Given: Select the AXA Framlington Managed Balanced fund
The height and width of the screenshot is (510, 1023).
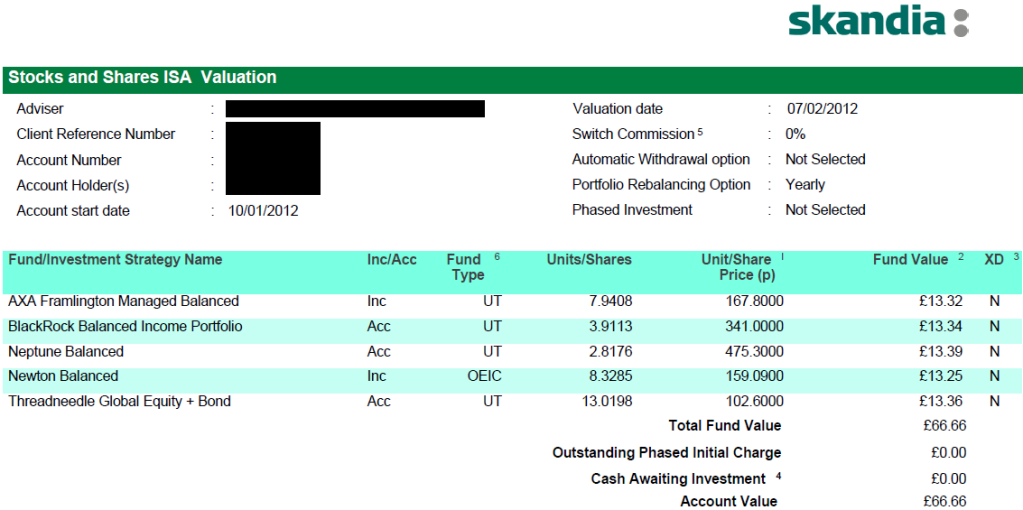Looking at the screenshot, I should pyautogui.click(x=123, y=301).
